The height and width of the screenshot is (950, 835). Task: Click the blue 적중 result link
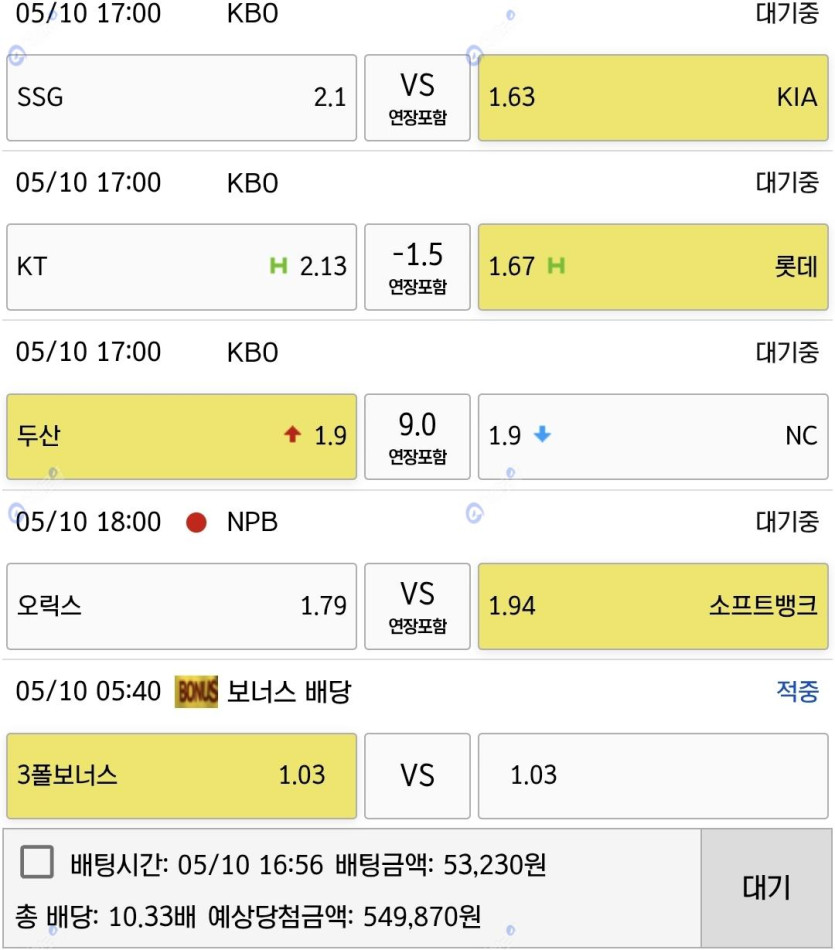tap(797, 691)
